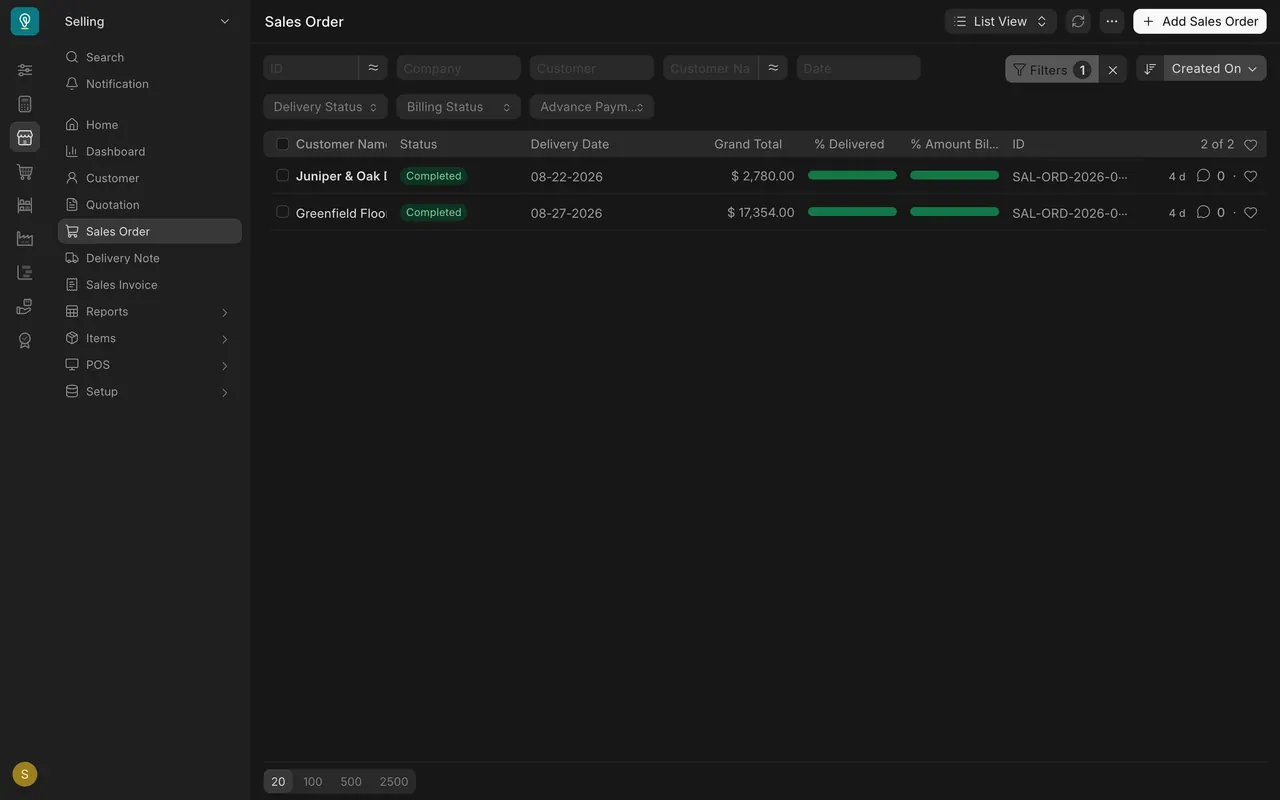Open the Created On sort dropdown

click(1215, 68)
